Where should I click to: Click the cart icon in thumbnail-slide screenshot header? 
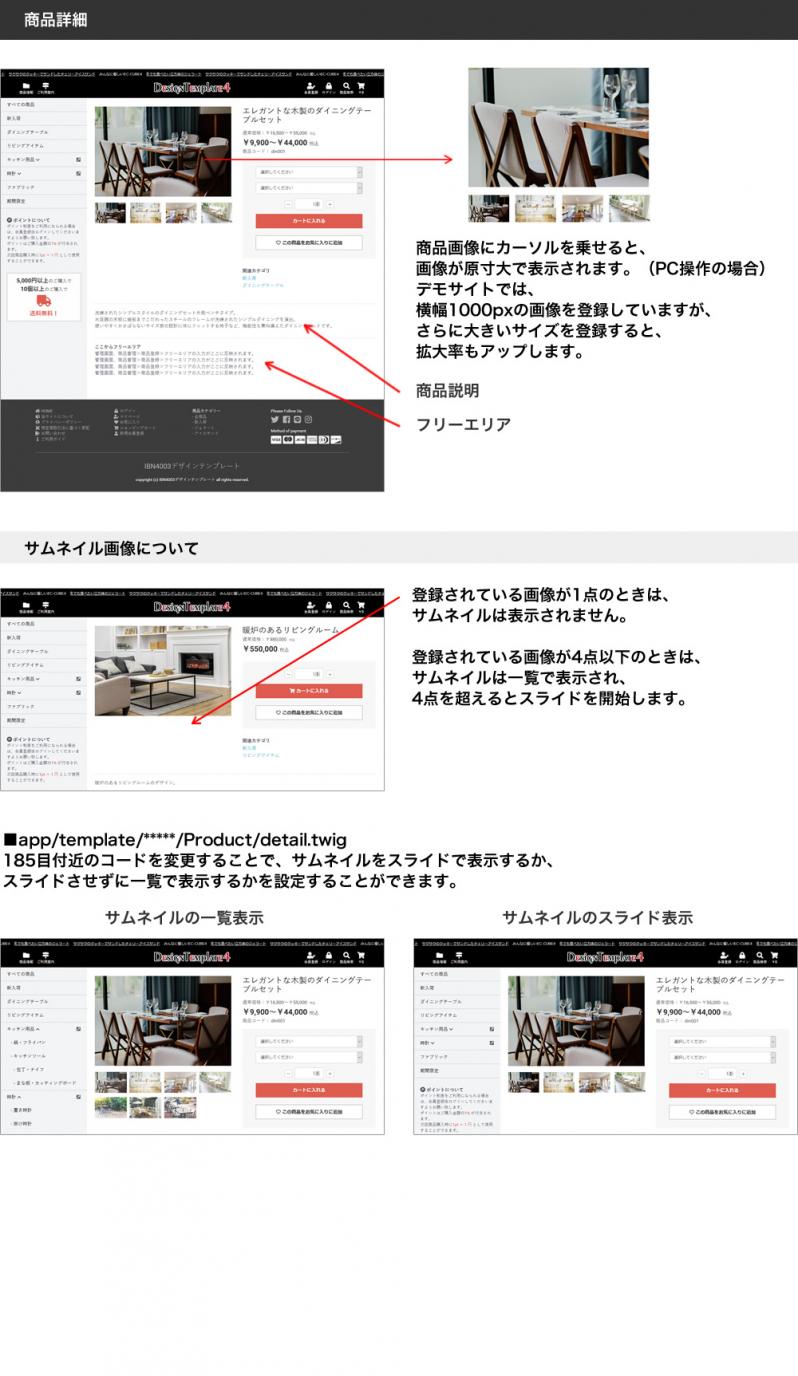pos(774,955)
